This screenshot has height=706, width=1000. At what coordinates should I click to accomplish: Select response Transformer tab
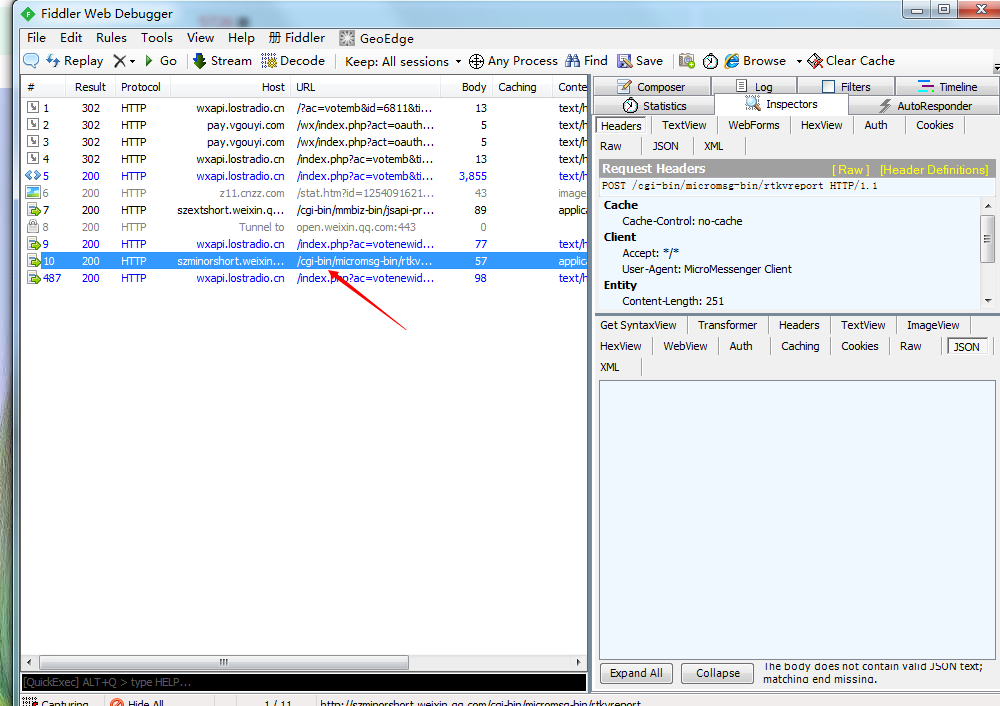coord(727,325)
